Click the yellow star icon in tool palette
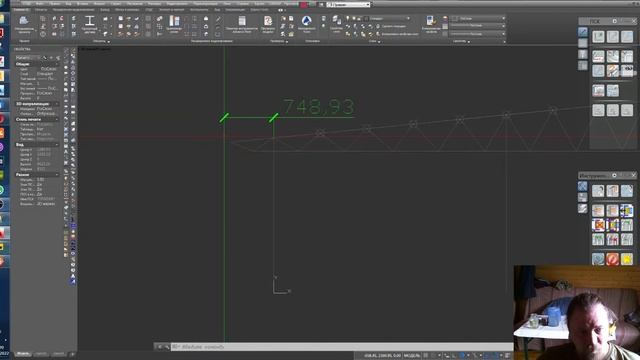This screenshot has height=360, width=640. [x=627, y=259]
